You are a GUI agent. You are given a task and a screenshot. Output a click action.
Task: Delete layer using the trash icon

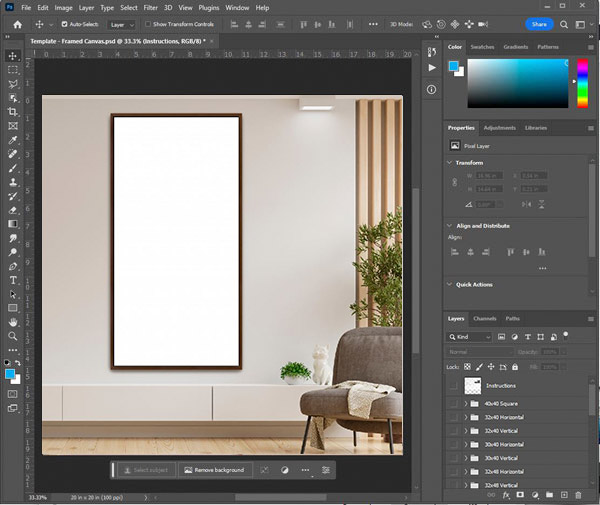578,494
